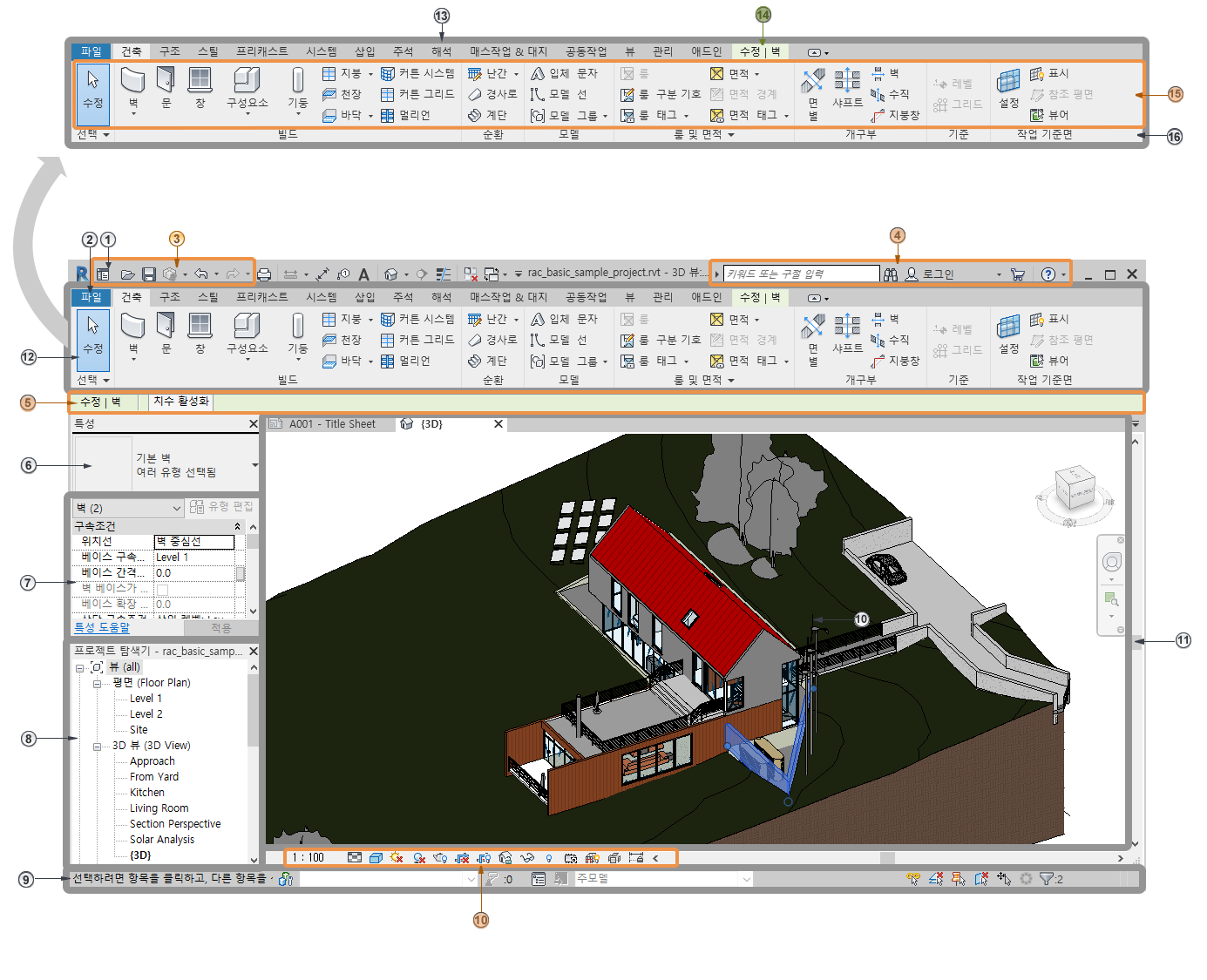Screen dimensions: 1207x980
Task: Click the Open folder icon in the quick access toolbar
Action: click(x=127, y=274)
